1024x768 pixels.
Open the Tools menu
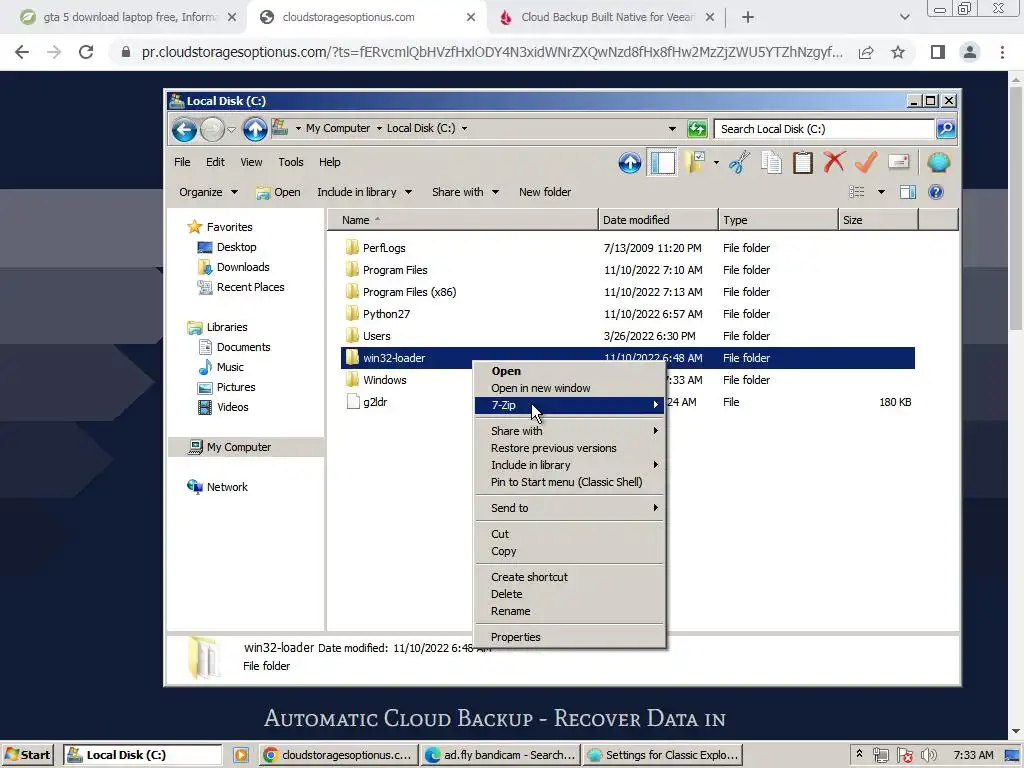[x=291, y=162]
